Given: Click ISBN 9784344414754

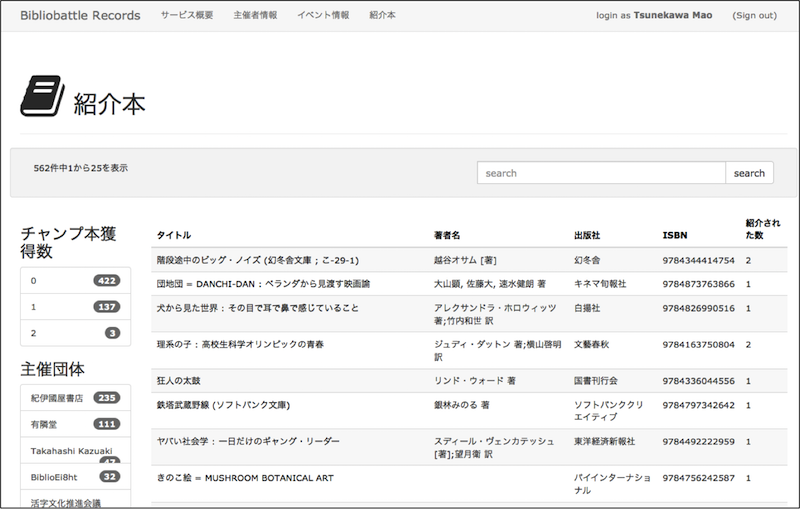Looking at the screenshot, I should pyautogui.click(x=698, y=260).
